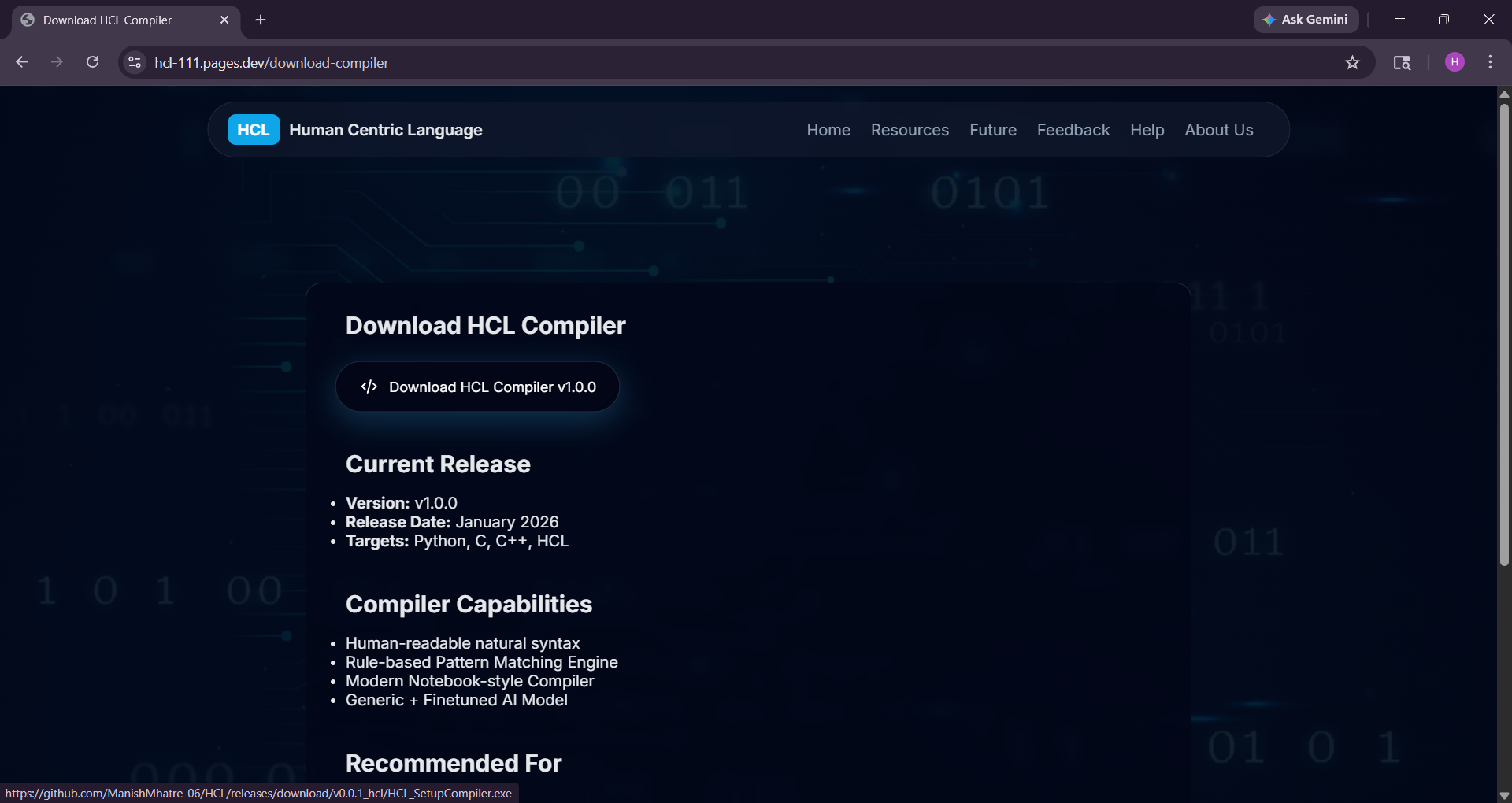Open the About Us page
This screenshot has height=803, width=1512.
1218,130
